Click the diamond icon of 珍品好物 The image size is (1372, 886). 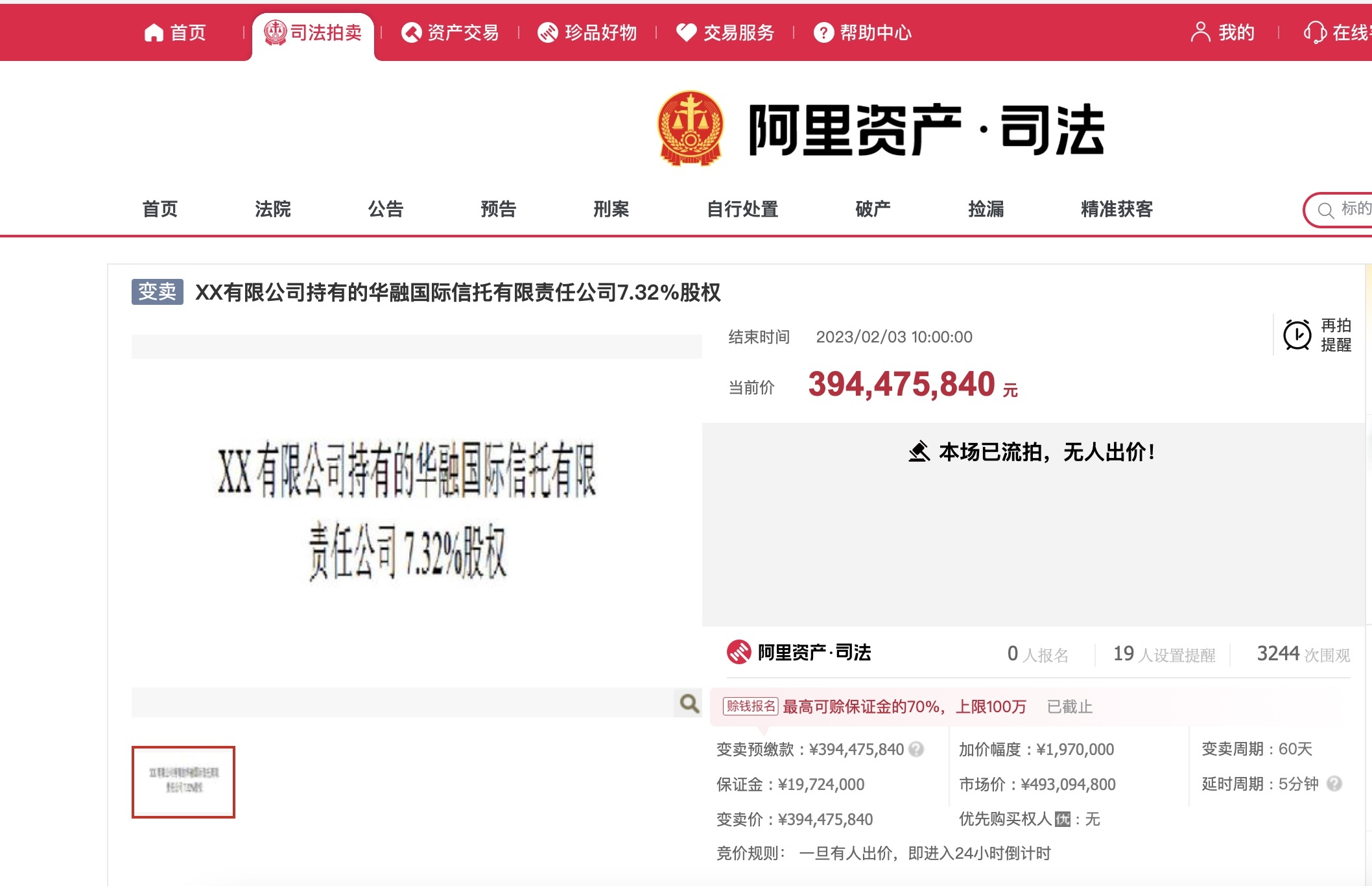(x=548, y=32)
